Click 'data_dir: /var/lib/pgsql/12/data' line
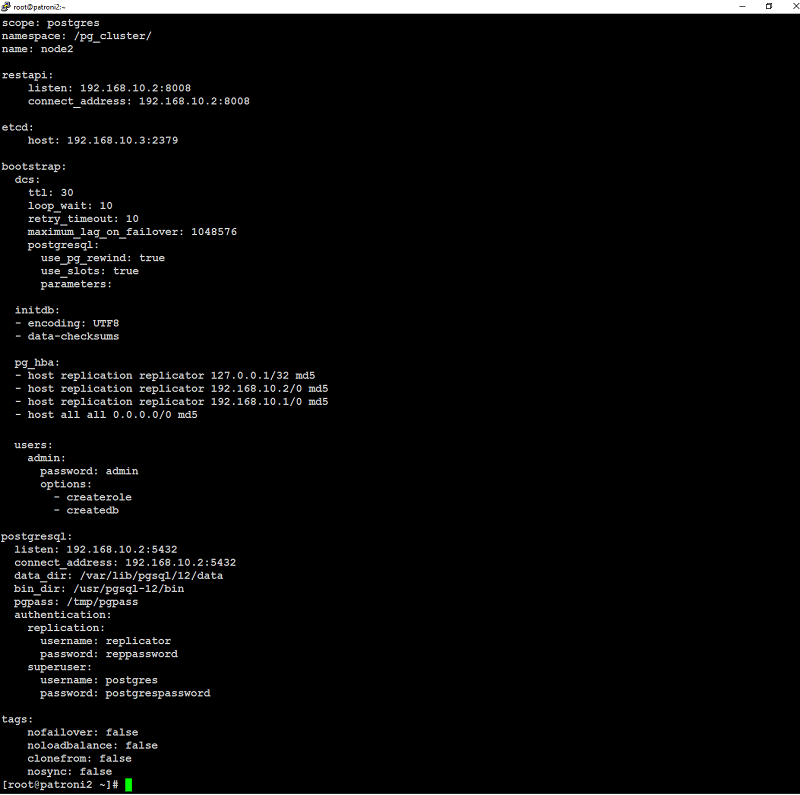The width and height of the screenshot is (800, 795). tap(119, 576)
